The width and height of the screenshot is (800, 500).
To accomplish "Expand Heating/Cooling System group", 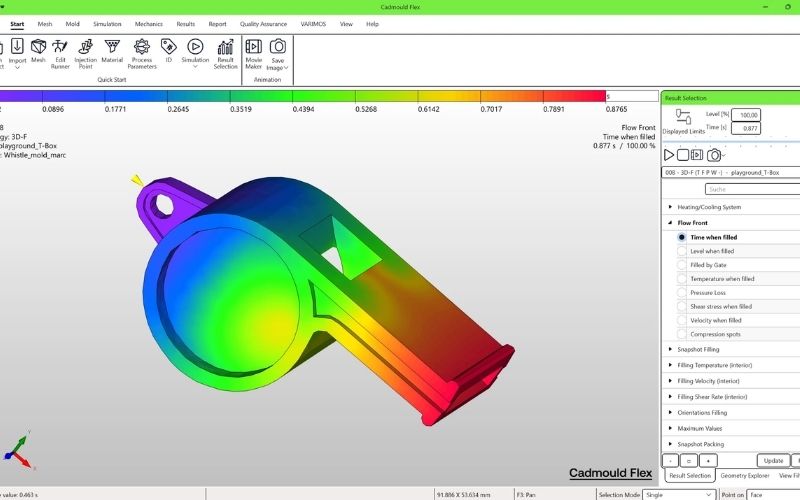I will click(x=670, y=207).
